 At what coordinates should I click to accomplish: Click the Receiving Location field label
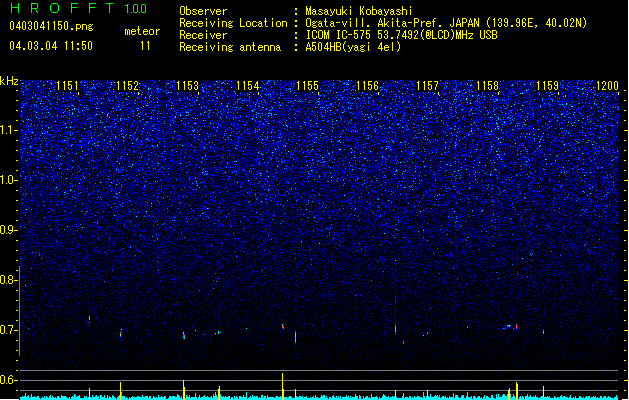pyautogui.click(x=233, y=23)
